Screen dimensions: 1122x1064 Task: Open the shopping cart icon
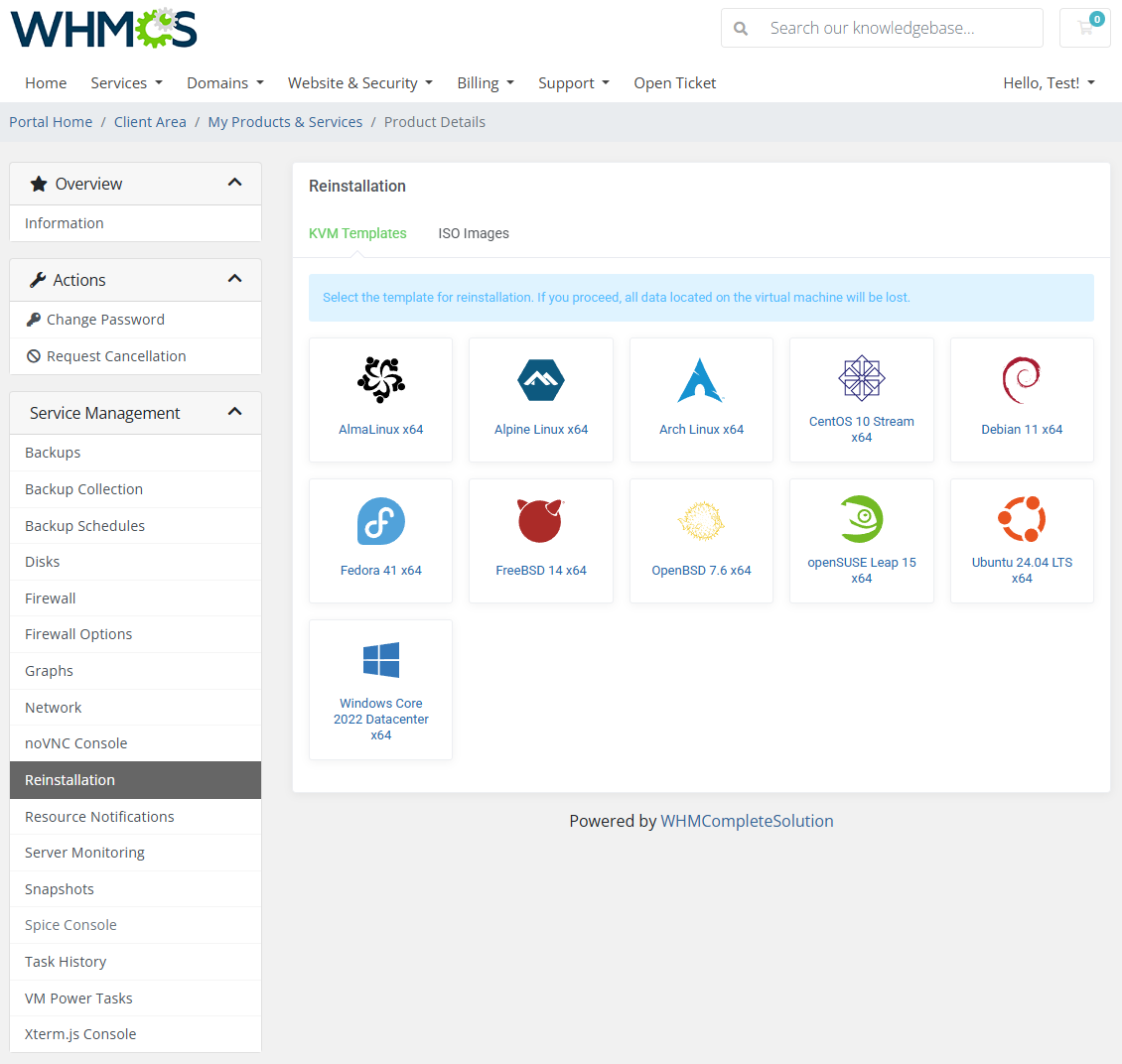pyautogui.click(x=1084, y=28)
